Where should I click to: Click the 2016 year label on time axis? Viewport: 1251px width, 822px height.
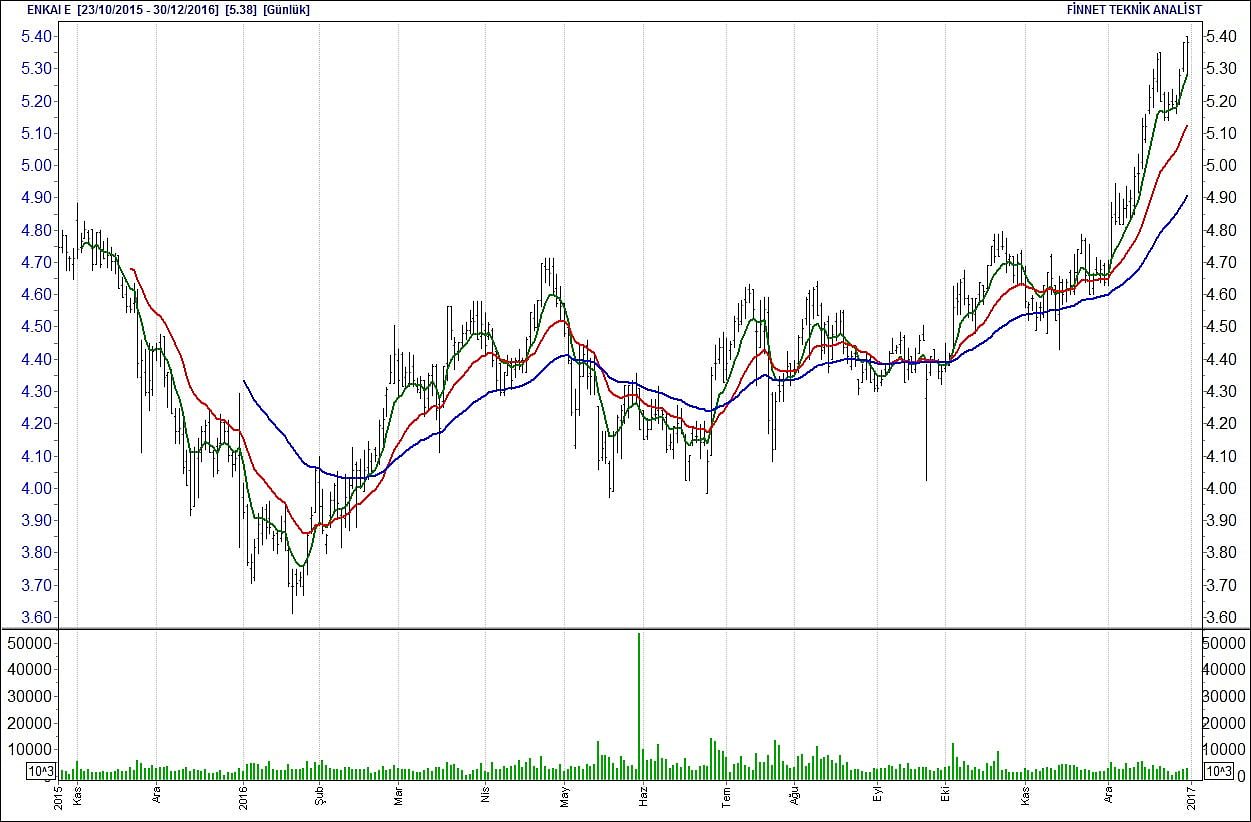(244, 798)
